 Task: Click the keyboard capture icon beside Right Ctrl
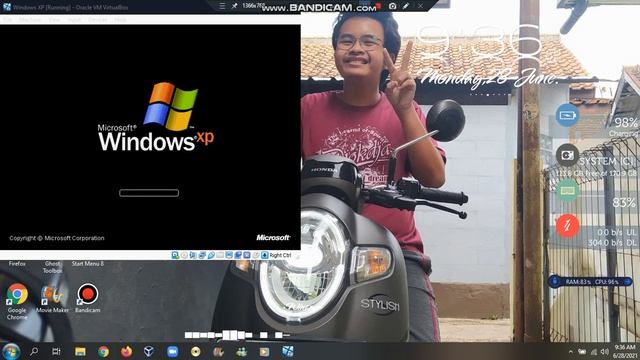coord(264,255)
